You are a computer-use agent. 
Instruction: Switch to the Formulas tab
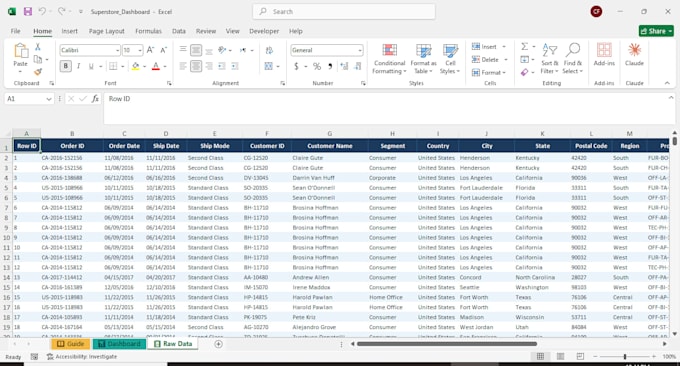click(148, 31)
